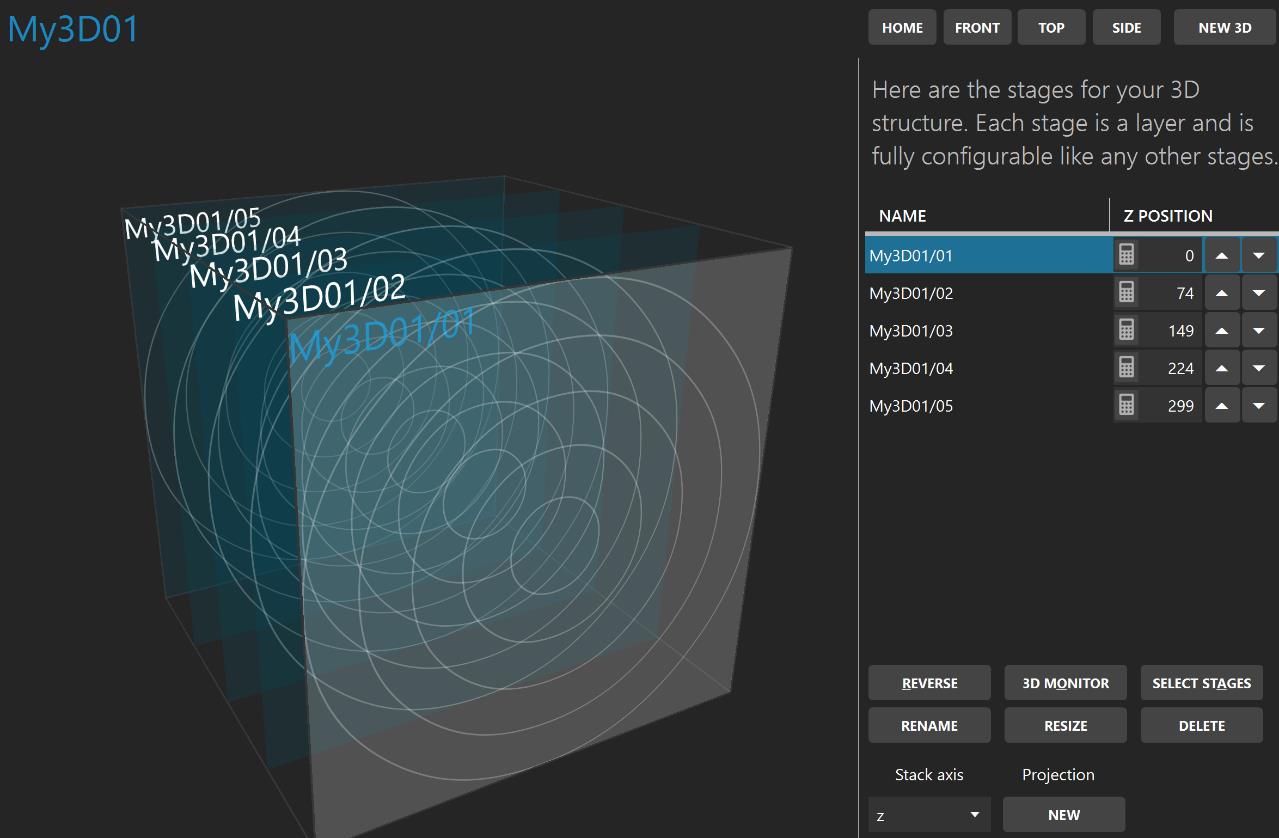This screenshot has width=1279, height=838.
Task: Increase Z position of My3D01/04
Action: (1222, 368)
